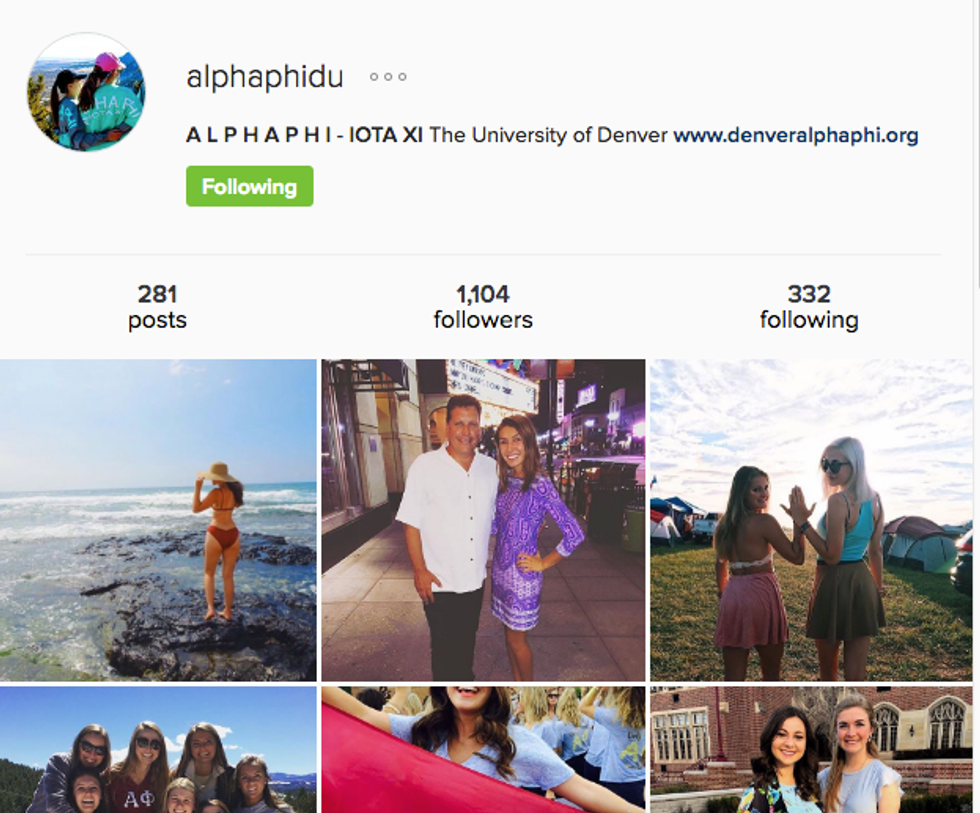Screen dimensions: 980x813
Task: Open the high-five campground photo
Action: 811,520
